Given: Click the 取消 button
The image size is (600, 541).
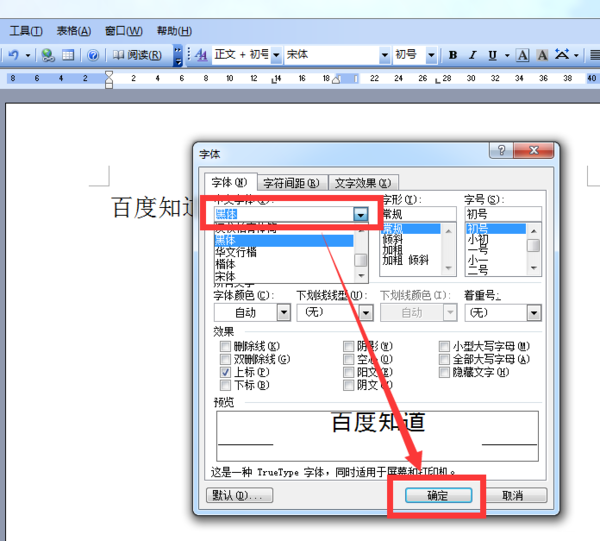Looking at the screenshot, I should [513, 495].
